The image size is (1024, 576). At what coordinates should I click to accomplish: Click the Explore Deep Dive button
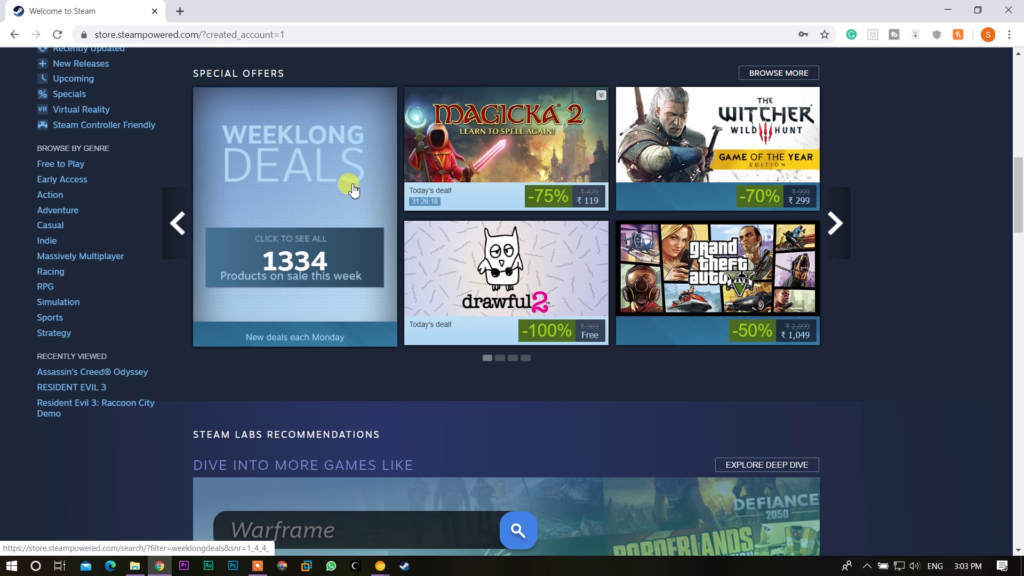(767, 465)
